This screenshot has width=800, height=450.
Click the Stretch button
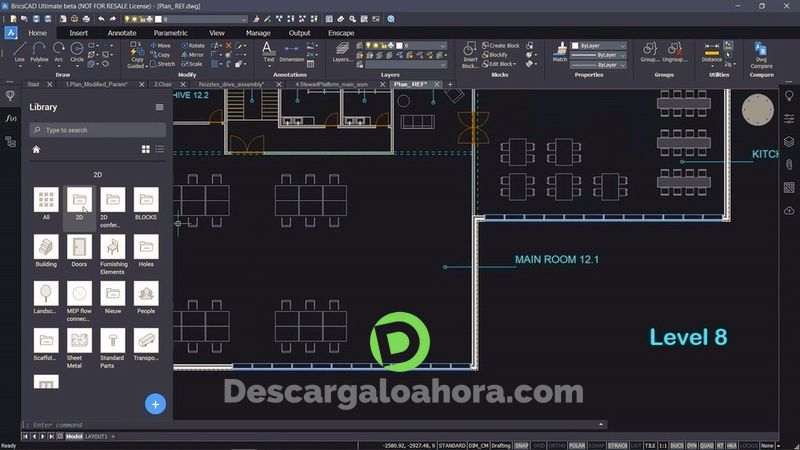pos(162,64)
